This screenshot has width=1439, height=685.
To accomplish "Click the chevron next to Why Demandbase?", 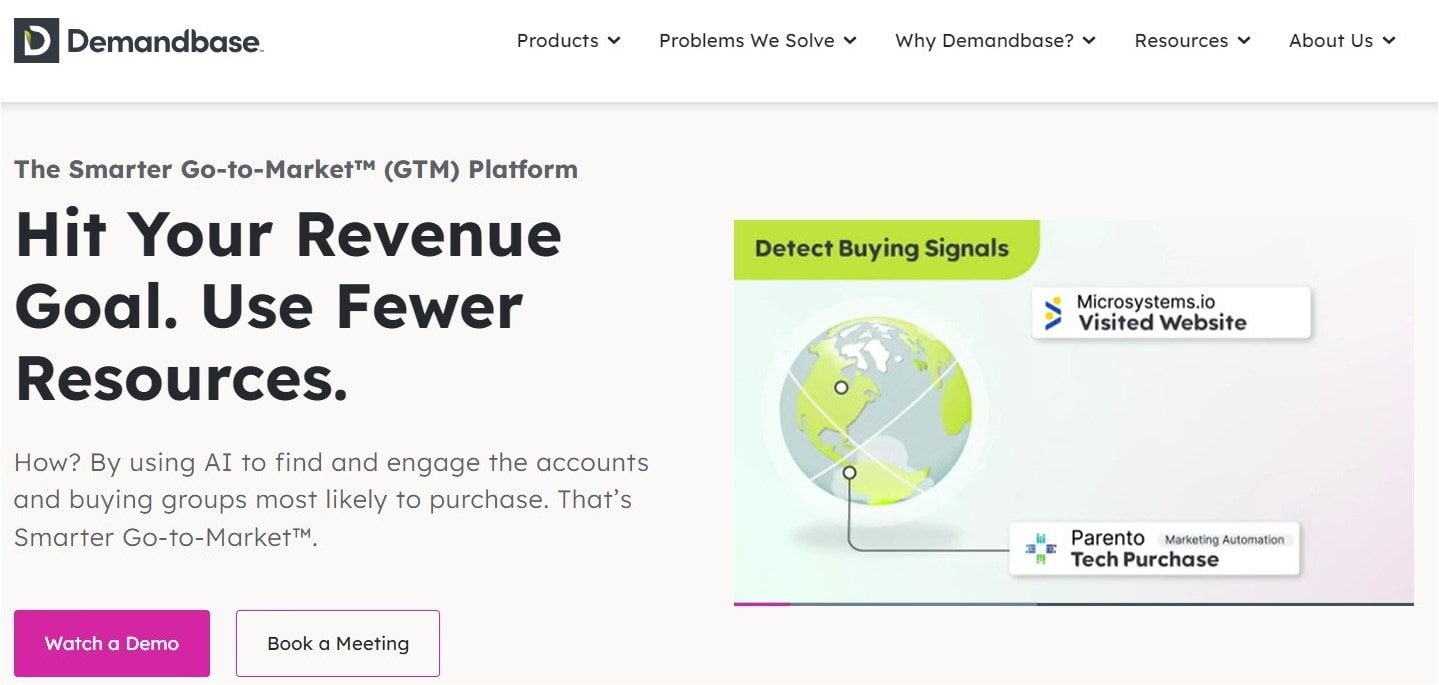I will click(x=1089, y=41).
